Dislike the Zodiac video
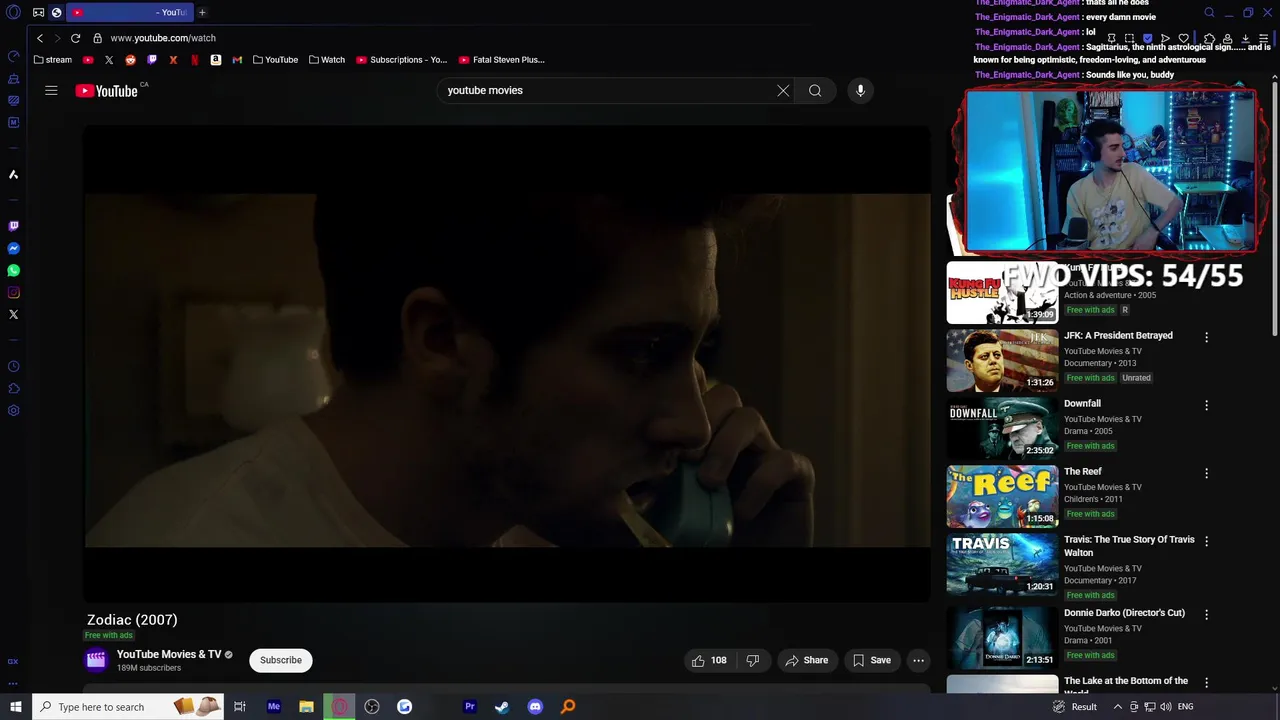The height and width of the screenshot is (720, 1280). click(753, 660)
